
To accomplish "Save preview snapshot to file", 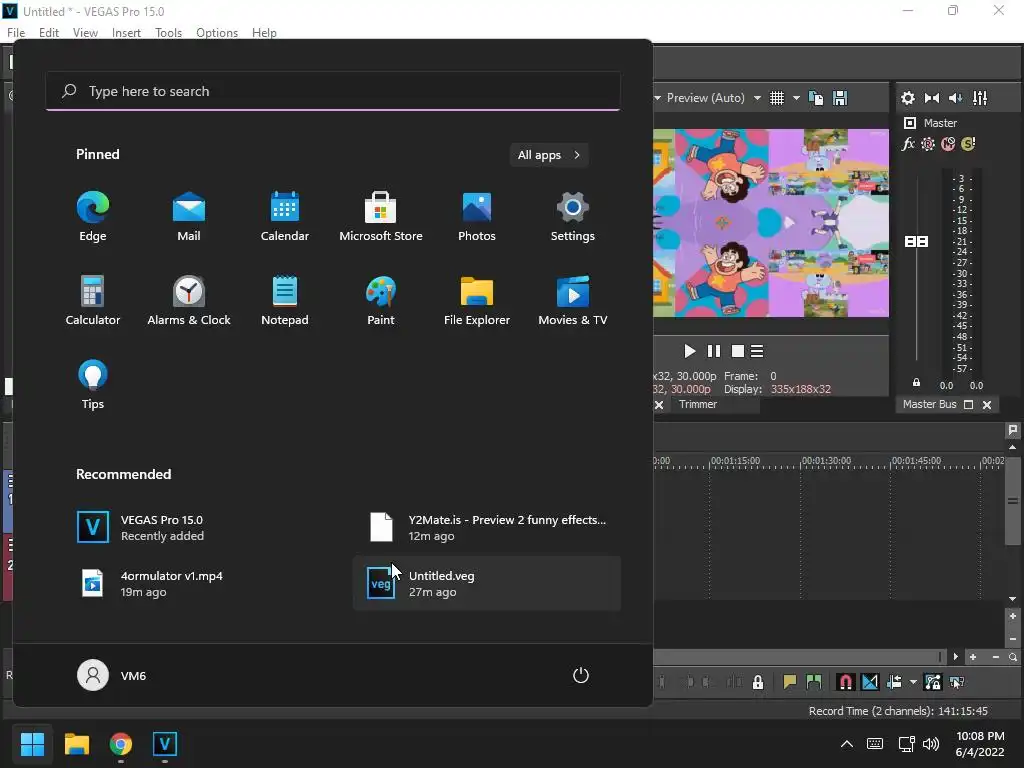I will click(x=840, y=98).
